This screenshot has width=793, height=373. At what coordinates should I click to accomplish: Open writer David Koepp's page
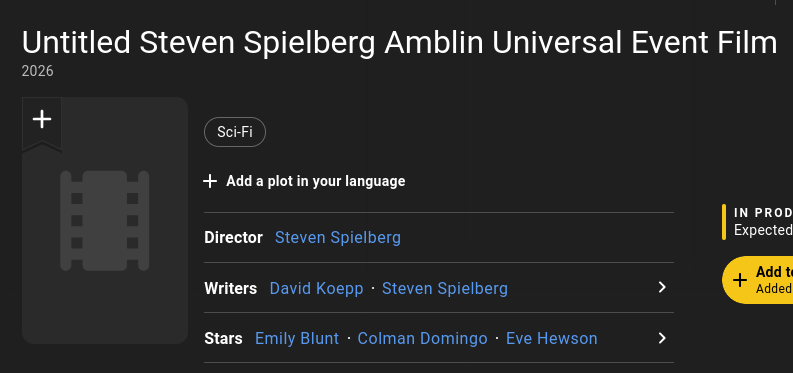point(317,288)
